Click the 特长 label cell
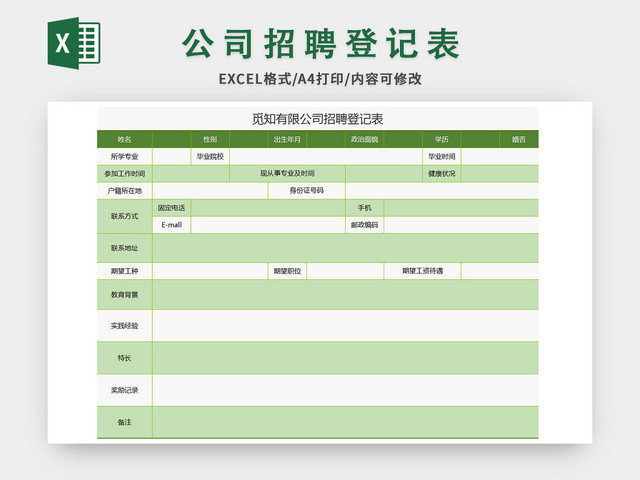Image resolution: width=640 pixels, height=480 pixels. coord(124,358)
